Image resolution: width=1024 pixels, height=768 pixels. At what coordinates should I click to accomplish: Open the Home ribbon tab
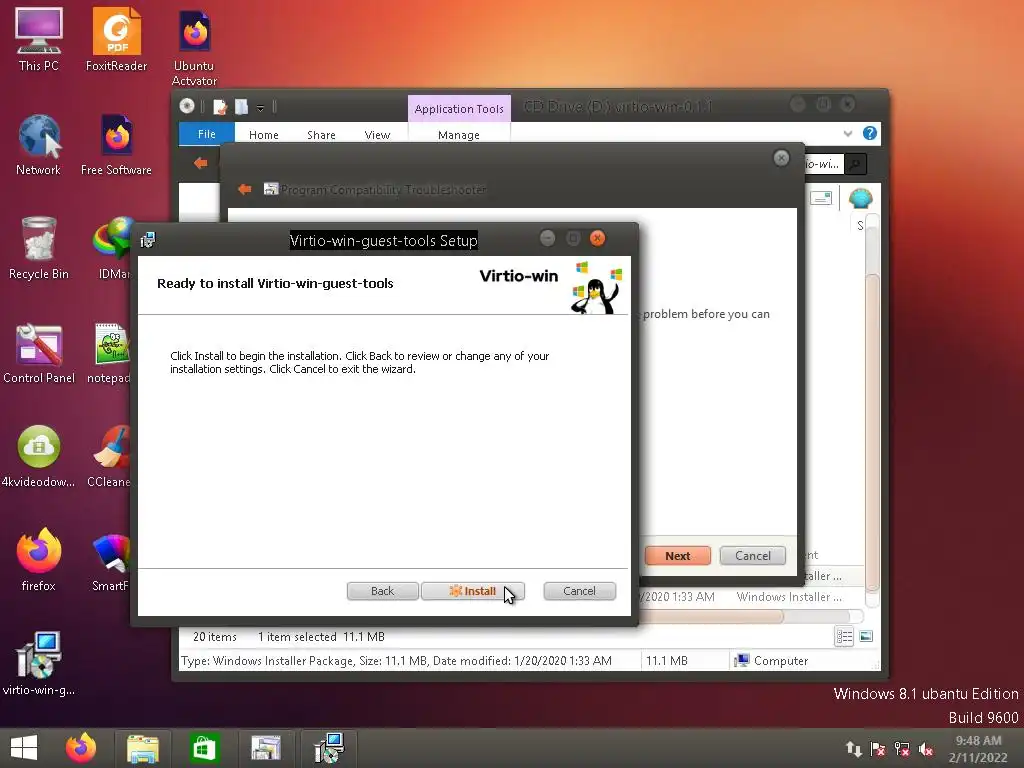coord(264,135)
